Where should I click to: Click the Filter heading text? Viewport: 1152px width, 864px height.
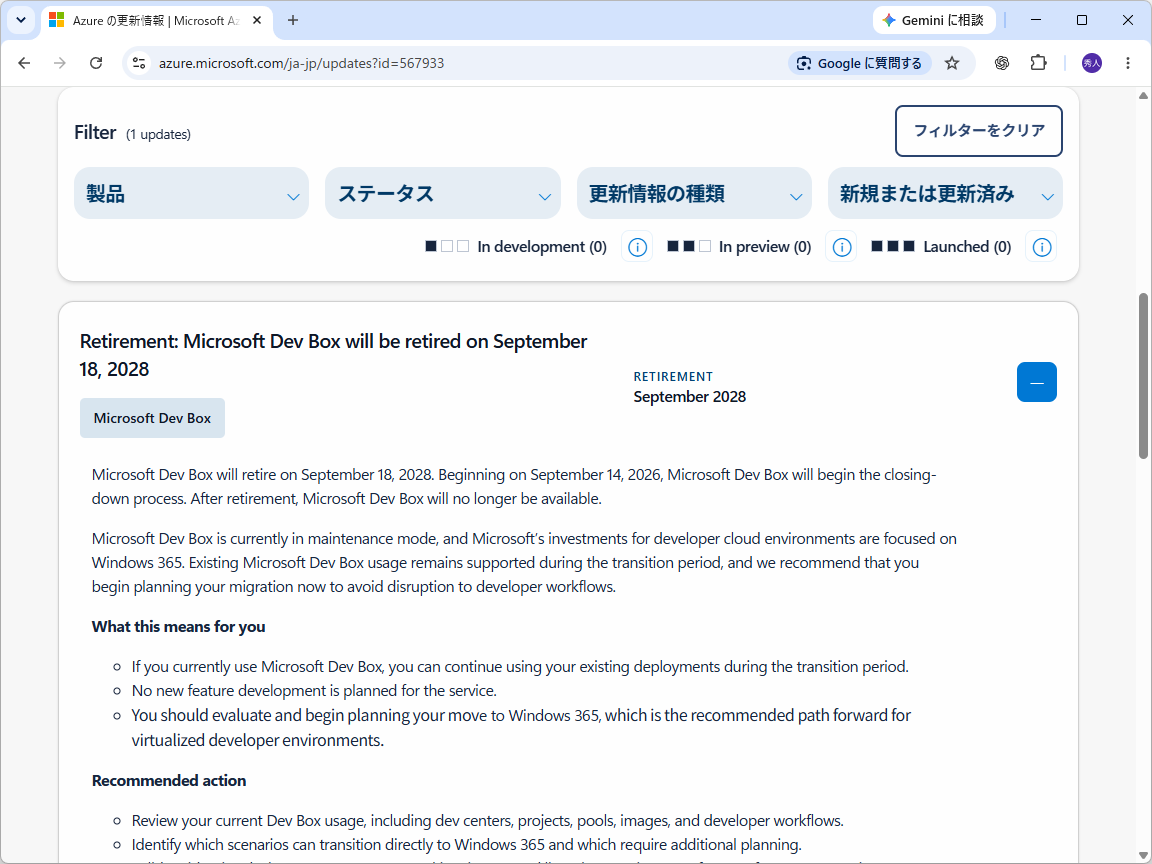coord(95,132)
